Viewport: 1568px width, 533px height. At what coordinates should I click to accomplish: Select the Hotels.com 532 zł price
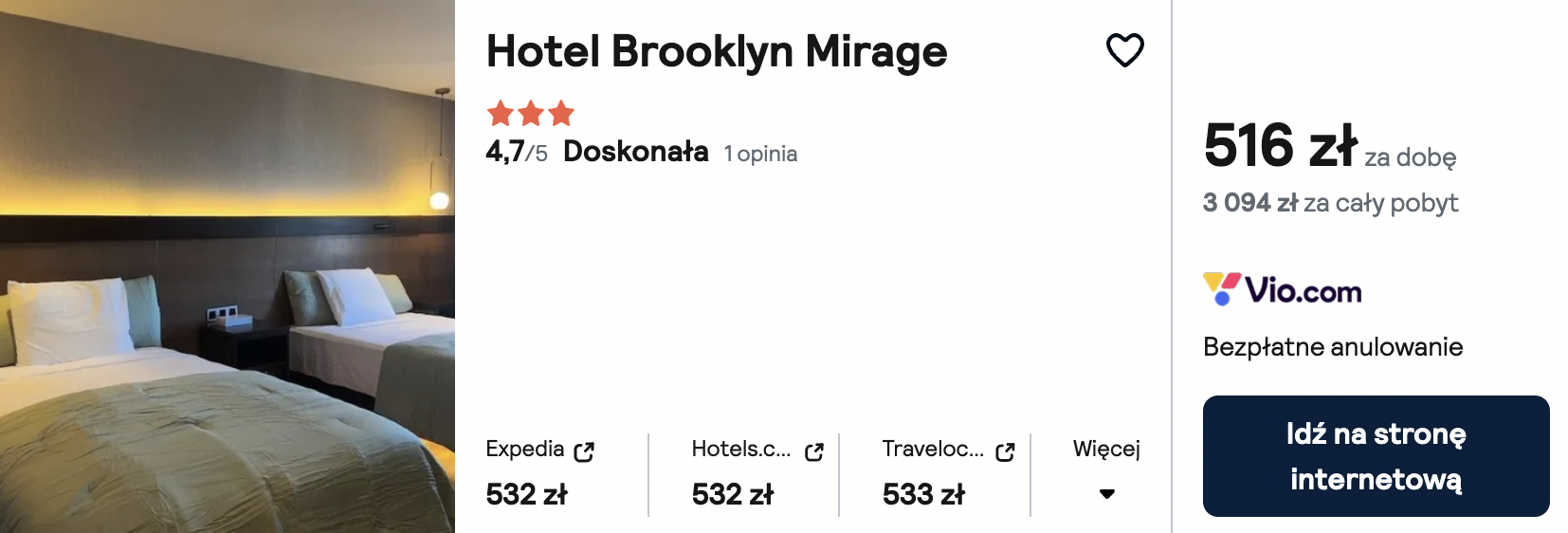click(x=732, y=494)
